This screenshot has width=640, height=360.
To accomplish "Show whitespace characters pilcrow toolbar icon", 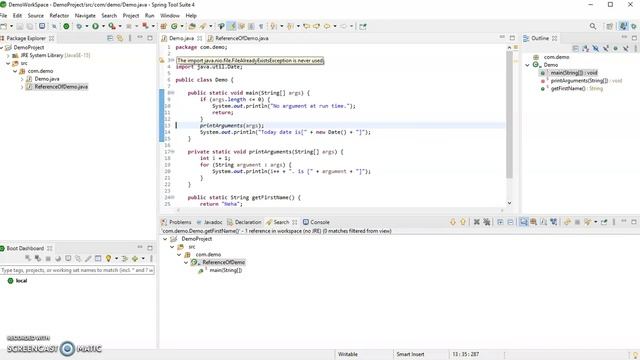I will pyautogui.click(x=261, y=27).
